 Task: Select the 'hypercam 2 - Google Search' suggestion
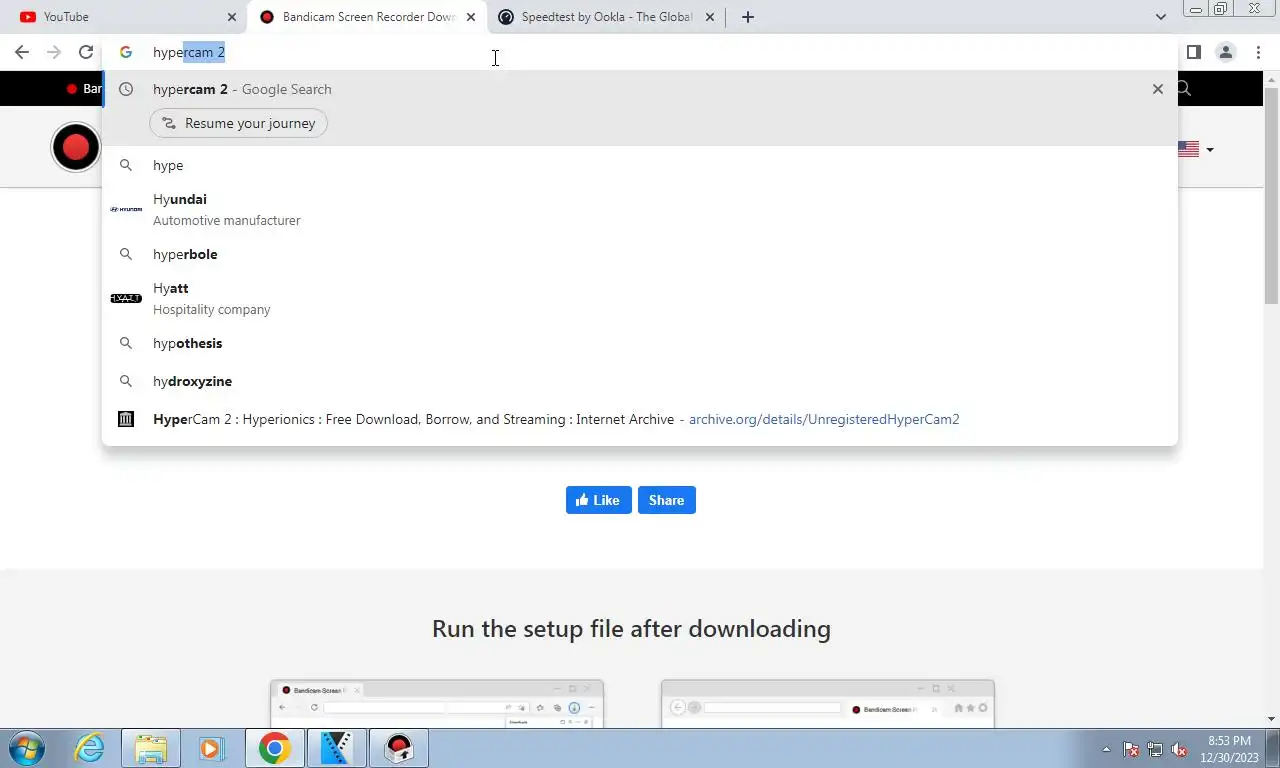(640, 89)
